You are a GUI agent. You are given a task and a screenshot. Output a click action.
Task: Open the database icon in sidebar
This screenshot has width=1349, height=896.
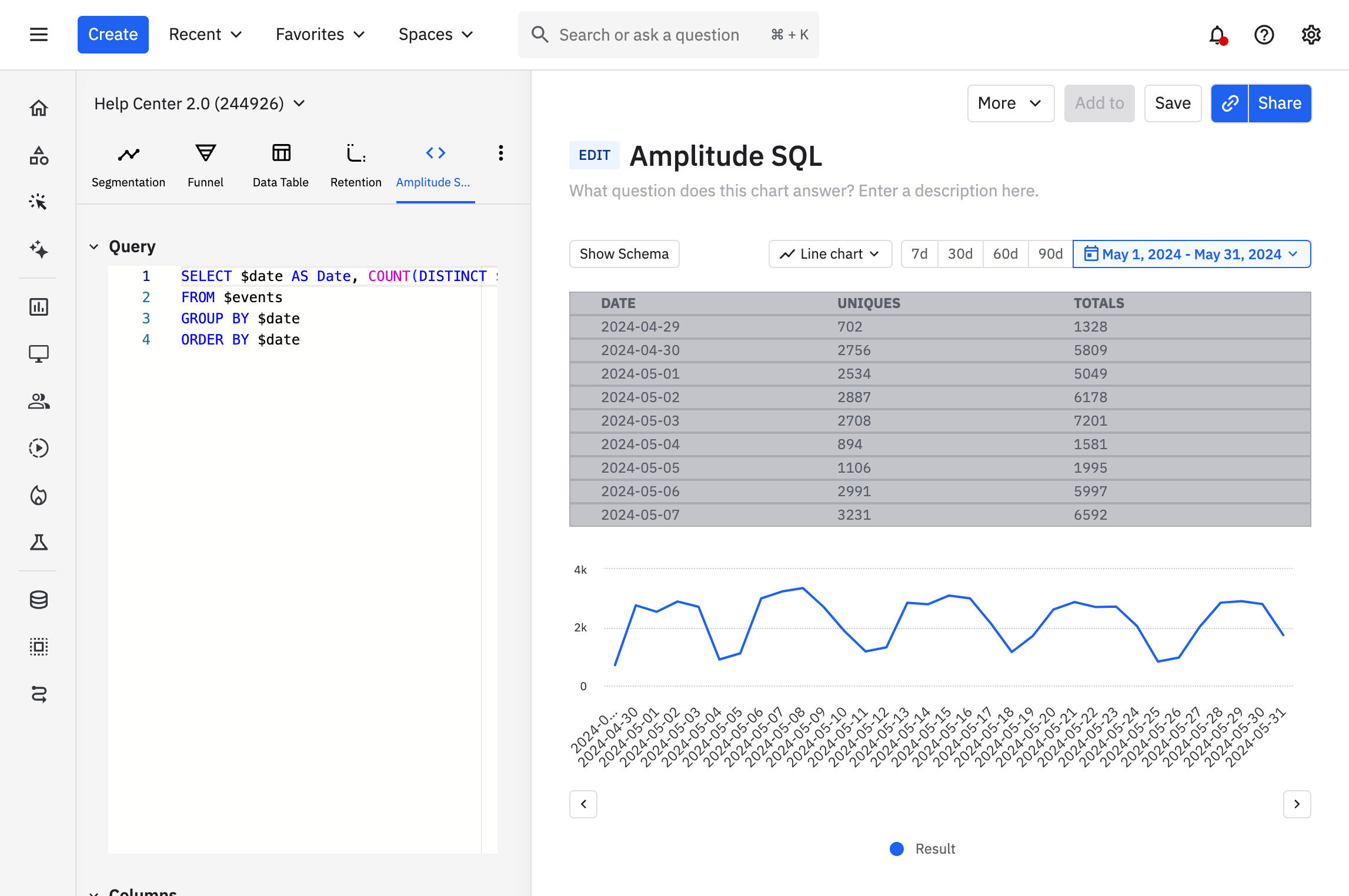coord(39,600)
